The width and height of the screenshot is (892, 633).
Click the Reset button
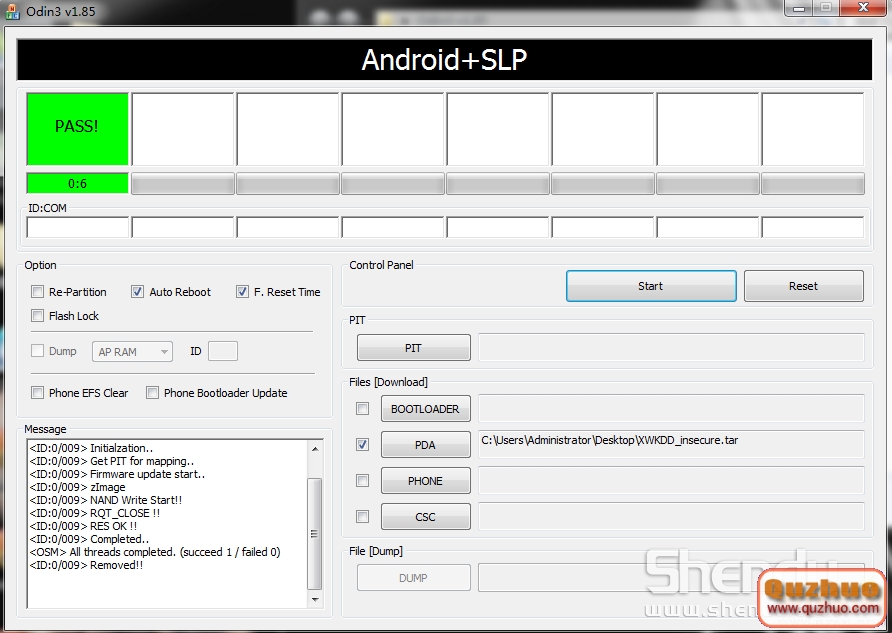pos(803,286)
